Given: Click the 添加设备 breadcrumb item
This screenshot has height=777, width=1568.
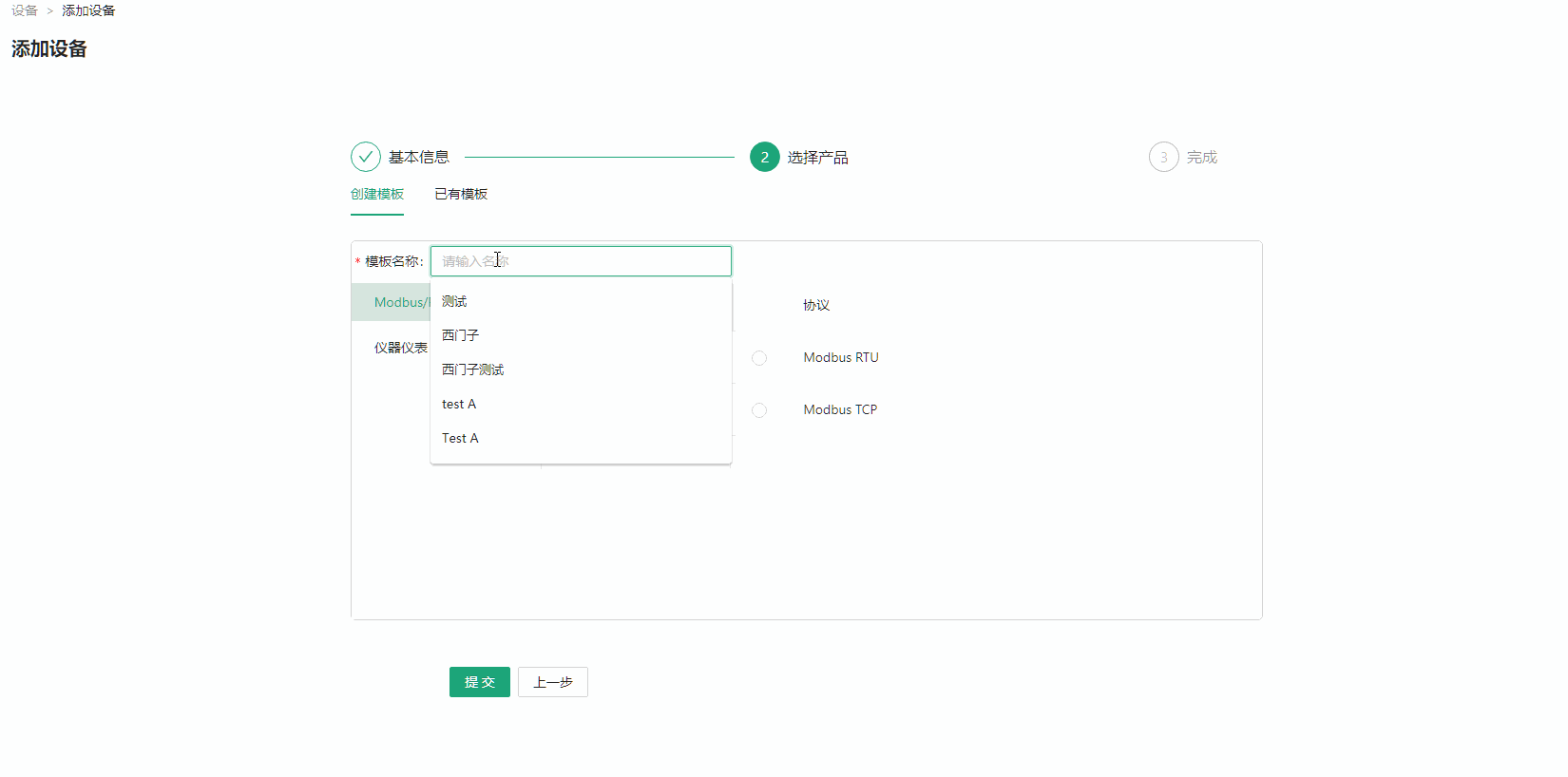Looking at the screenshot, I should [x=88, y=11].
